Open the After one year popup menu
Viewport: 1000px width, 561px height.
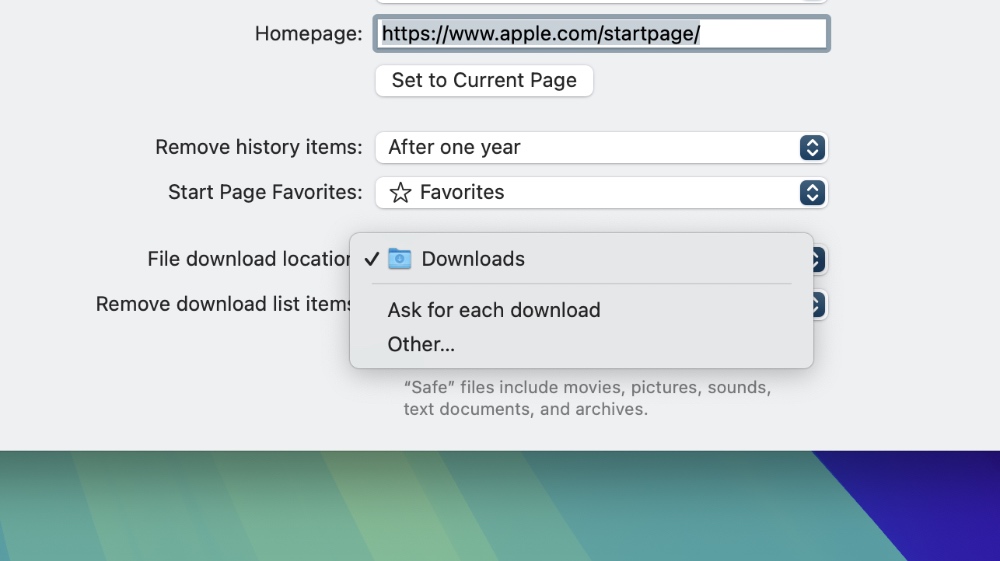coord(590,148)
